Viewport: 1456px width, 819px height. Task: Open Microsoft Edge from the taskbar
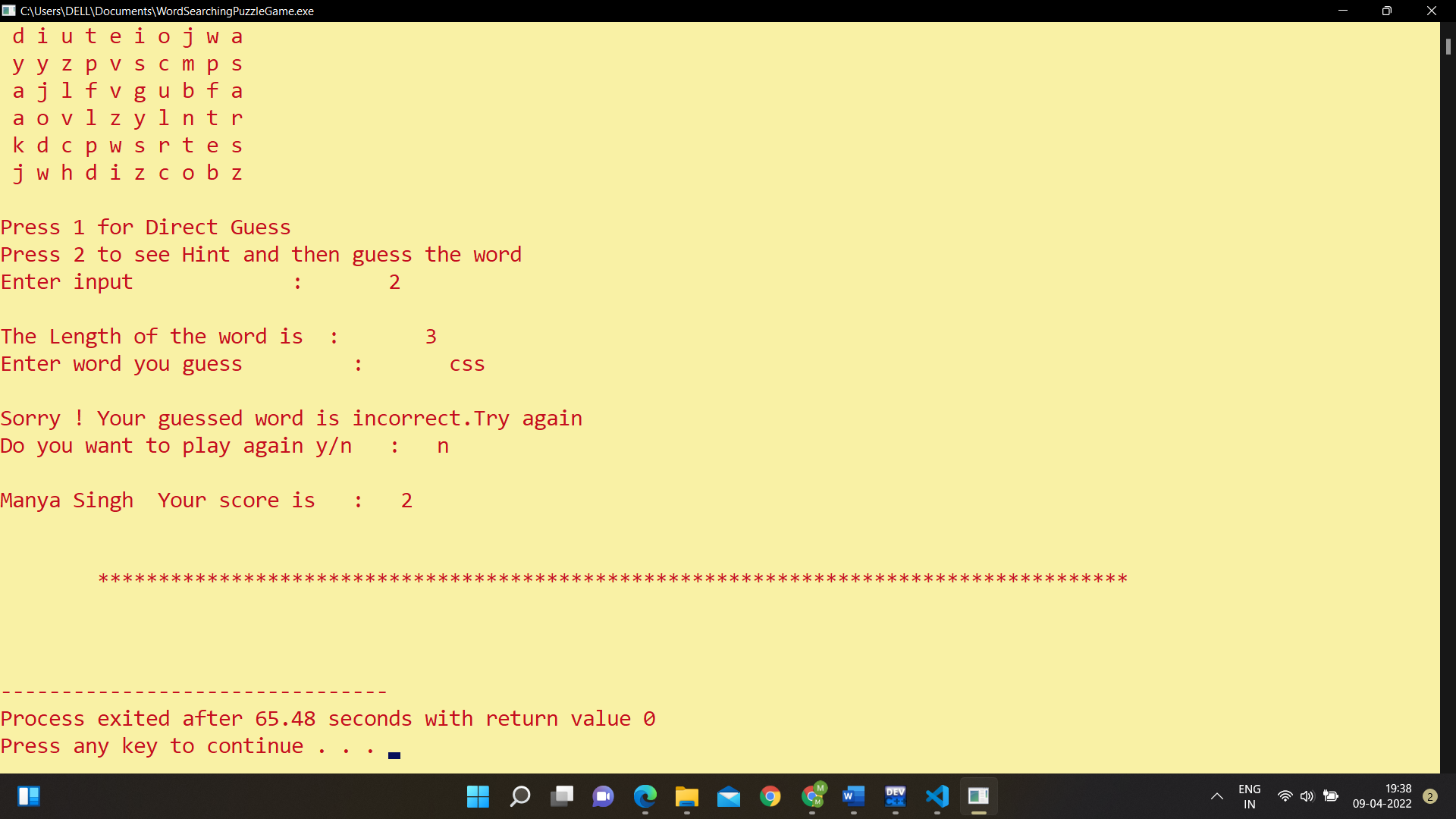pyautogui.click(x=645, y=796)
